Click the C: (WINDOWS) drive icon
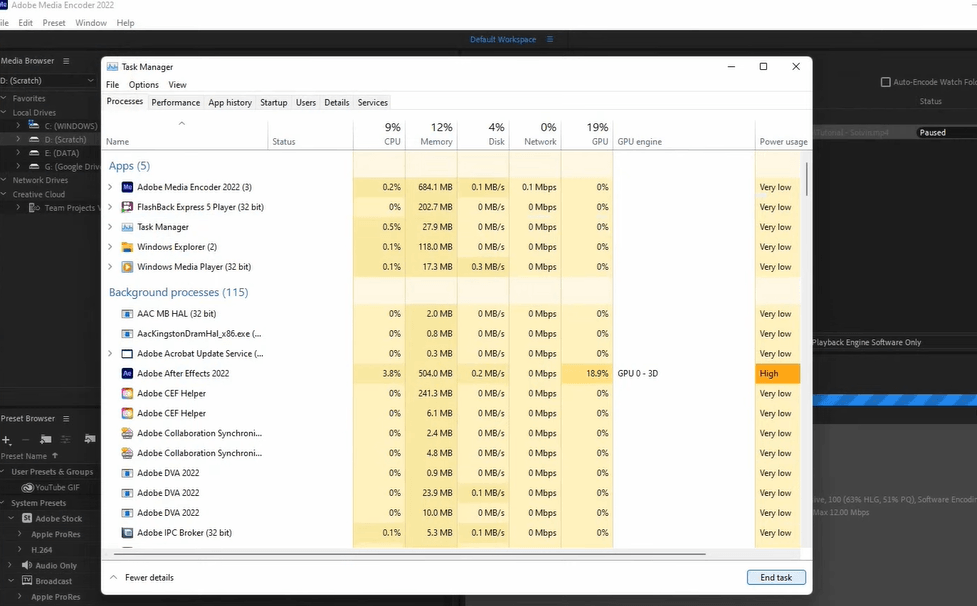The image size is (977, 606). (x=34, y=126)
